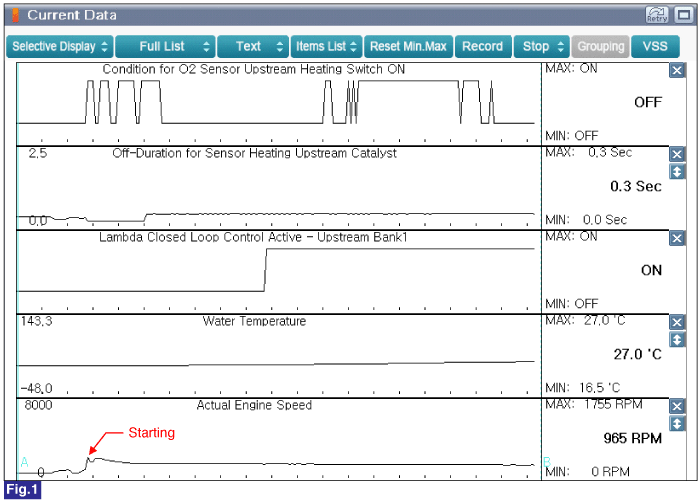
Task: Close the Actual Engine Speed graph
Action: coord(677,406)
